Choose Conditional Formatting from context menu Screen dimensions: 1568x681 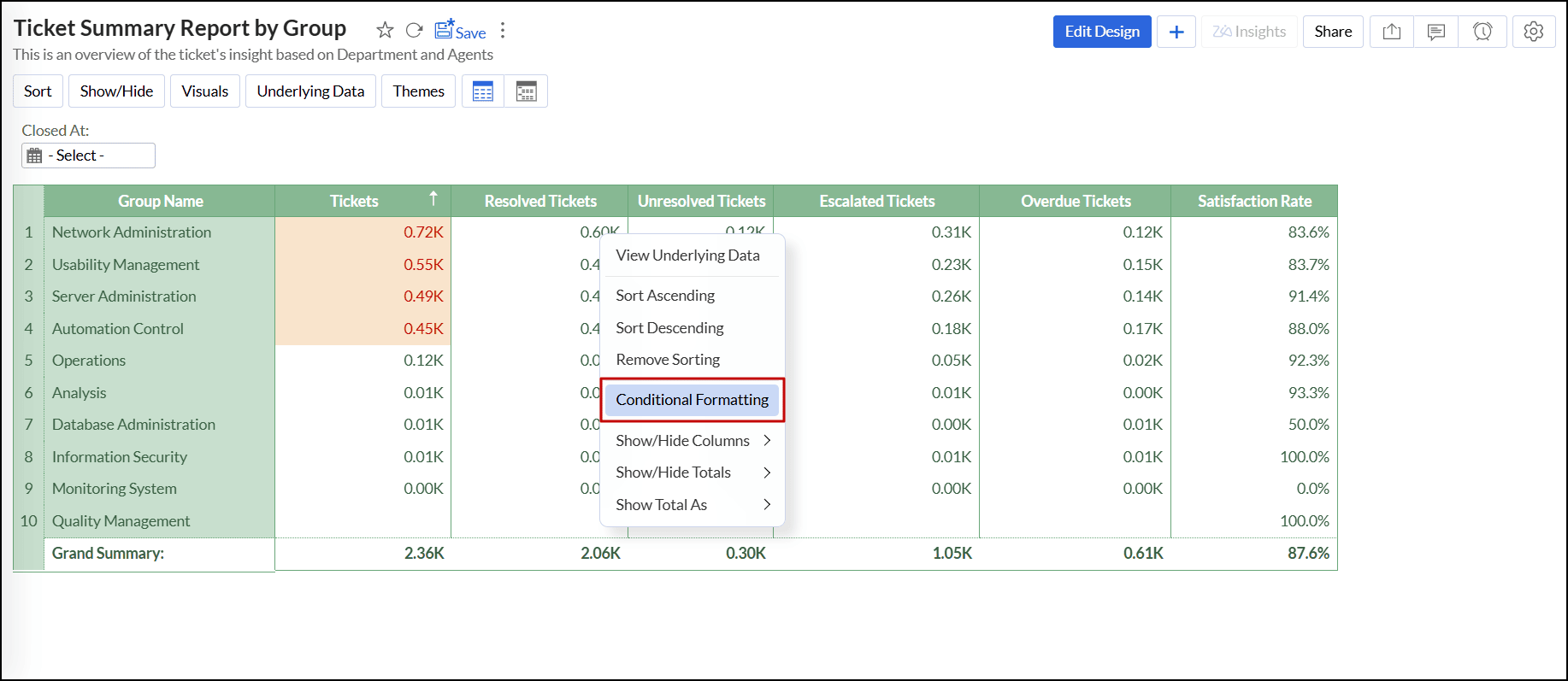[x=692, y=400]
